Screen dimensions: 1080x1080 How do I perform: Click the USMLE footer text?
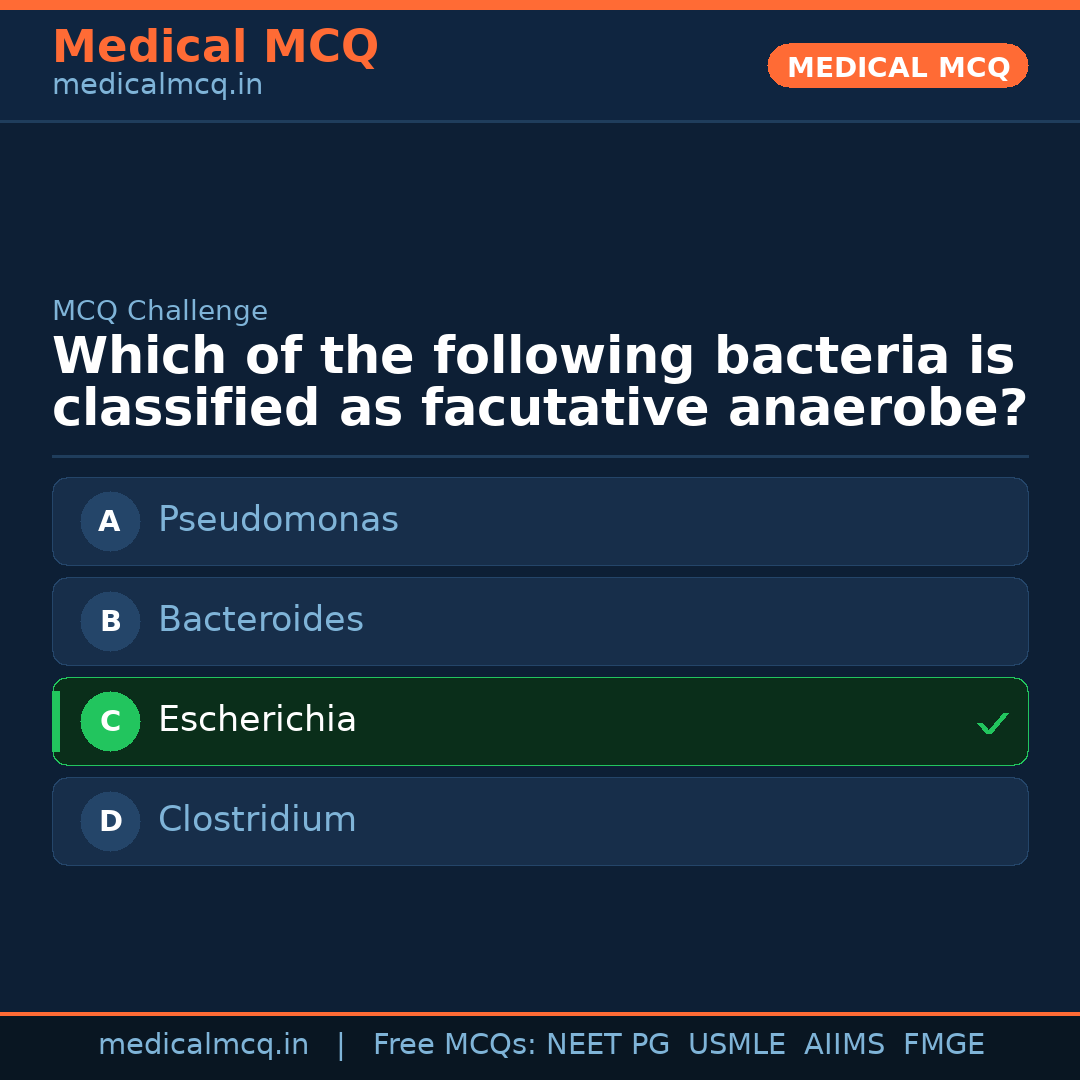click(736, 1045)
